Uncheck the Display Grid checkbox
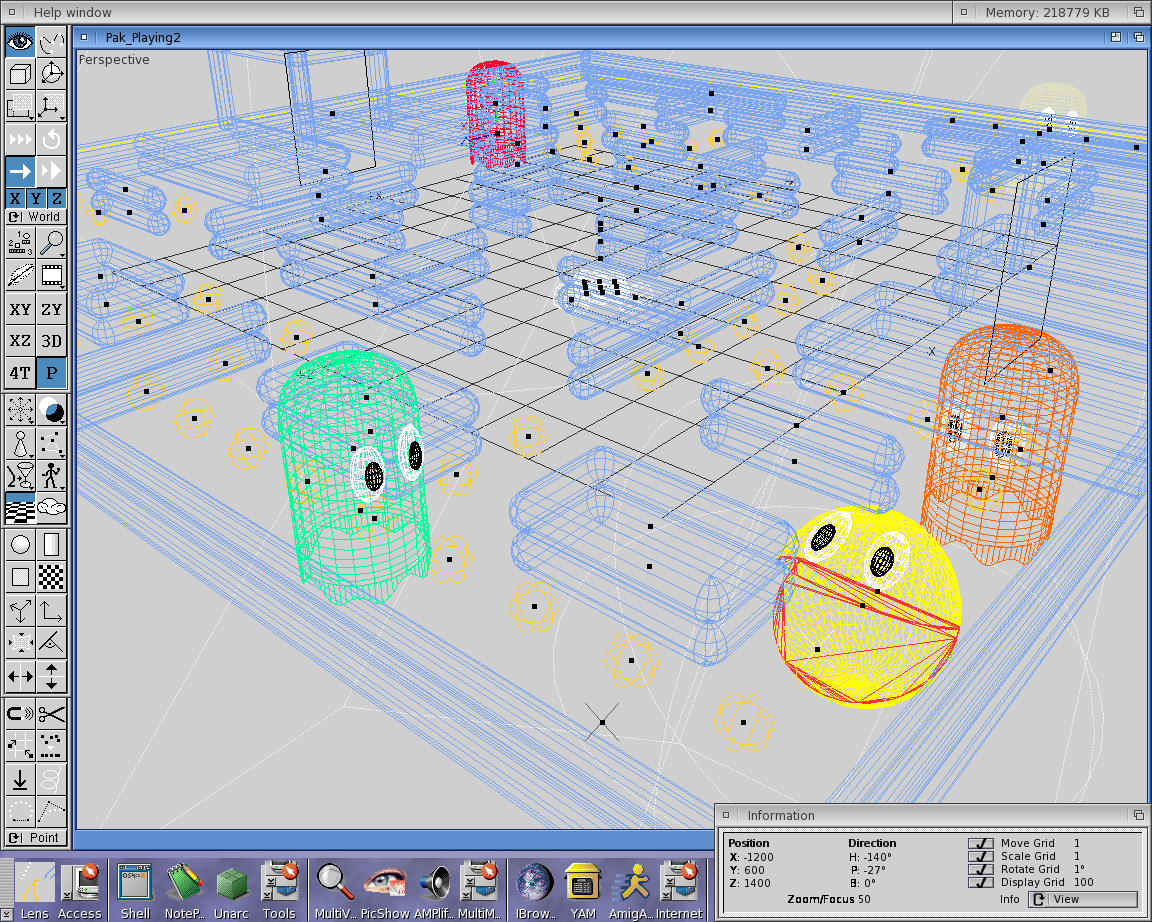The height and width of the screenshot is (922, 1152). pyautogui.click(x=980, y=882)
